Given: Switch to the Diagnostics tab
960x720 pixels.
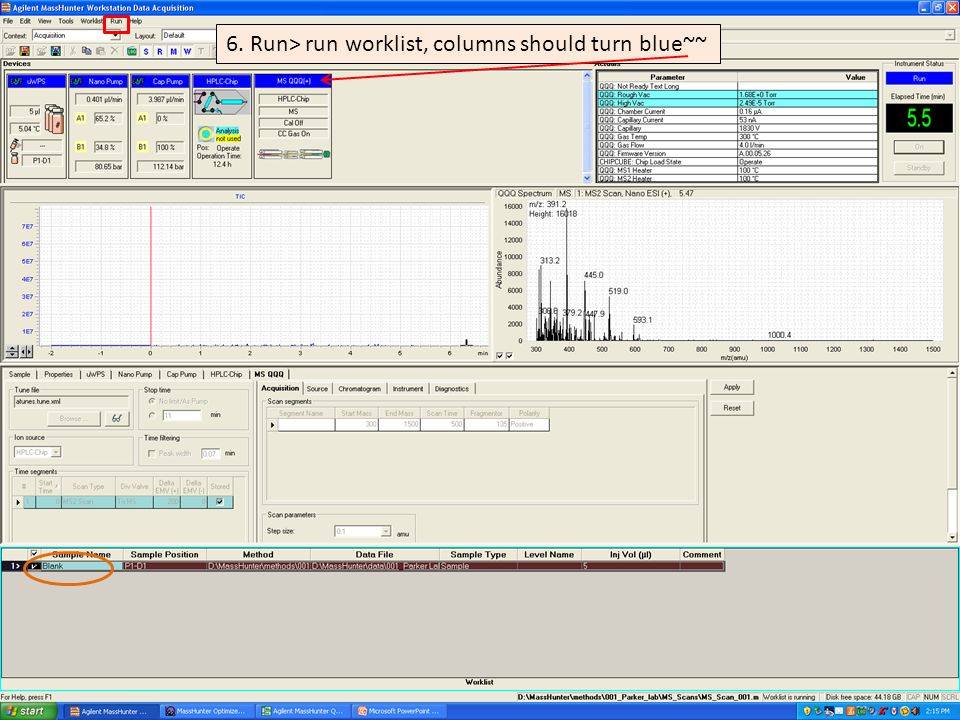Looking at the screenshot, I should [x=451, y=389].
